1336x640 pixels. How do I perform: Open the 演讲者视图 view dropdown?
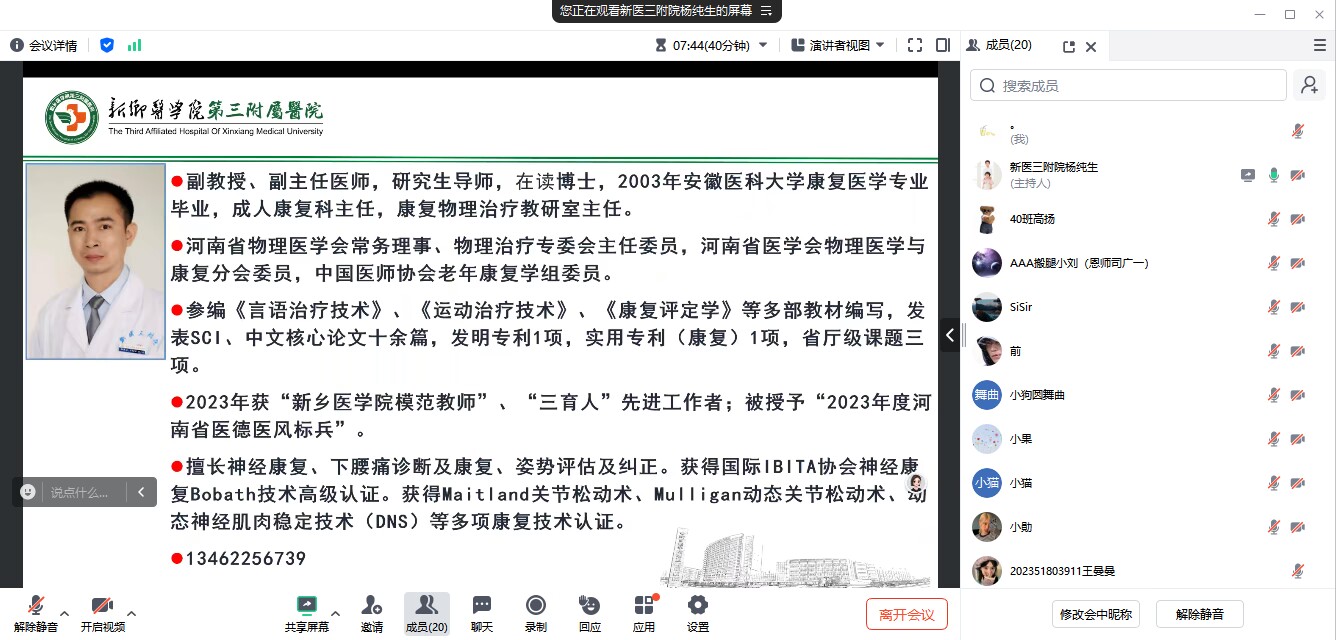coord(838,45)
